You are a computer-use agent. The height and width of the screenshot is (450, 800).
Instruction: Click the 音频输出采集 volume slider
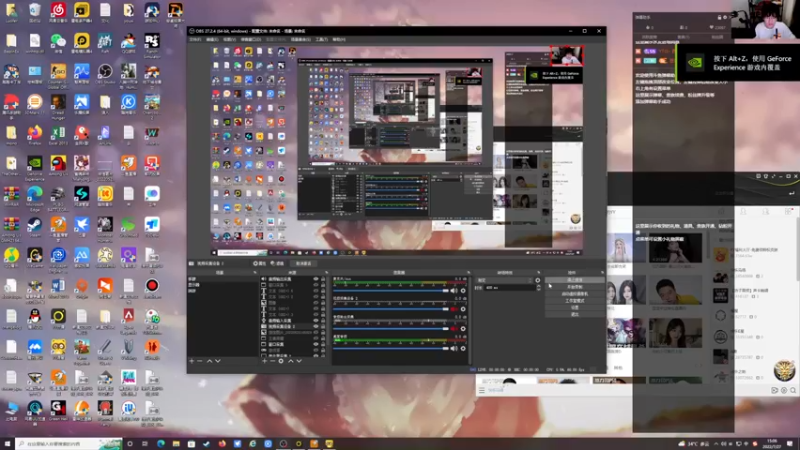pos(391,329)
